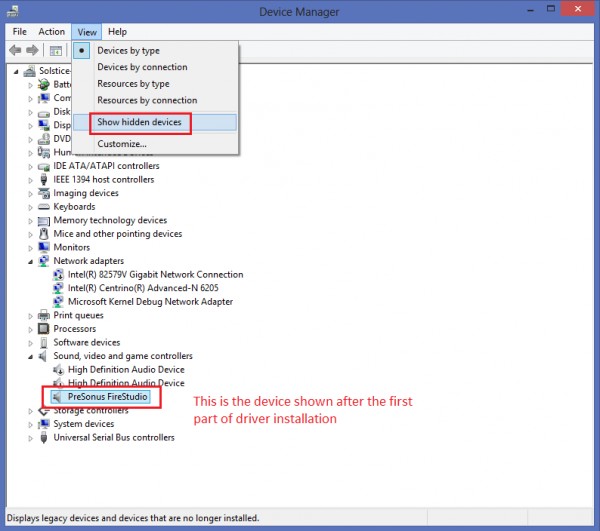Select Intel(R) 82579V Gigabit Network Connection
The height and width of the screenshot is (531, 600).
(155, 275)
